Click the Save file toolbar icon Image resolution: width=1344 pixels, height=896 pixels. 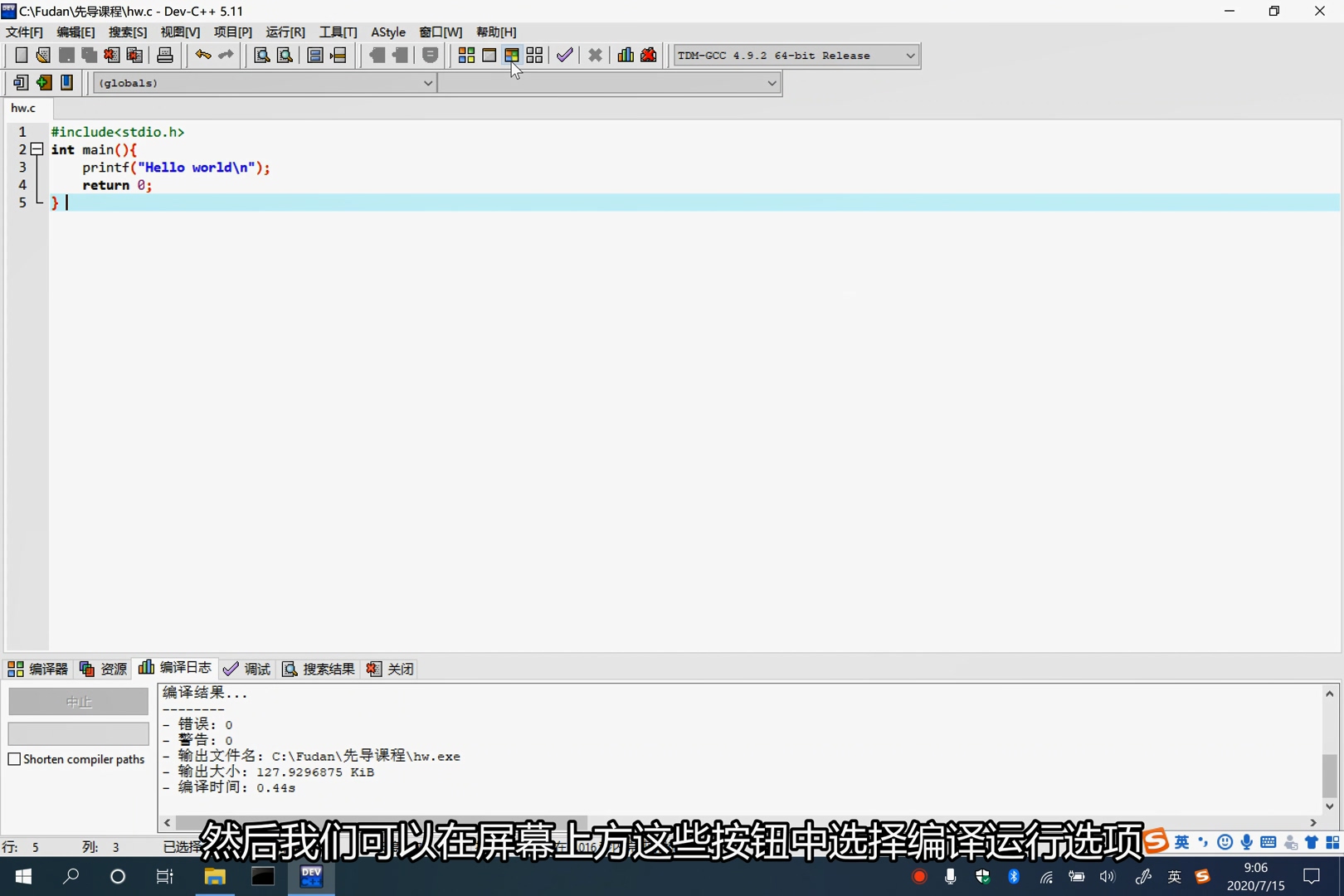coord(66,56)
